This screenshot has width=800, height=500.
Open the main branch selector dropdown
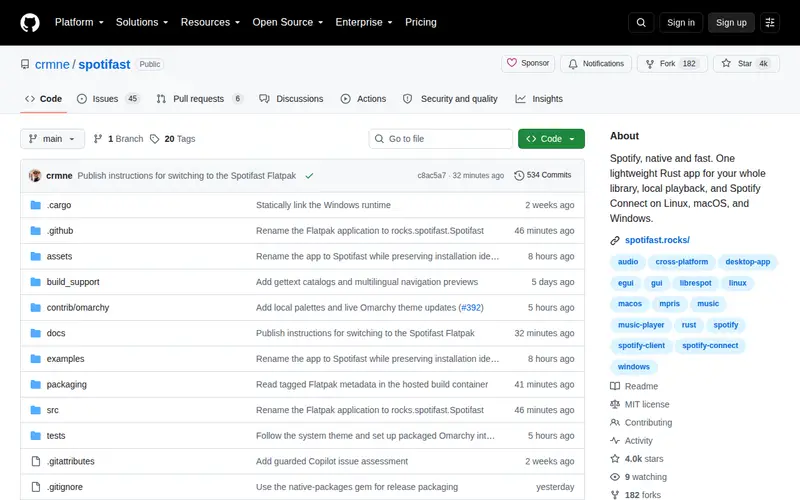click(52, 139)
